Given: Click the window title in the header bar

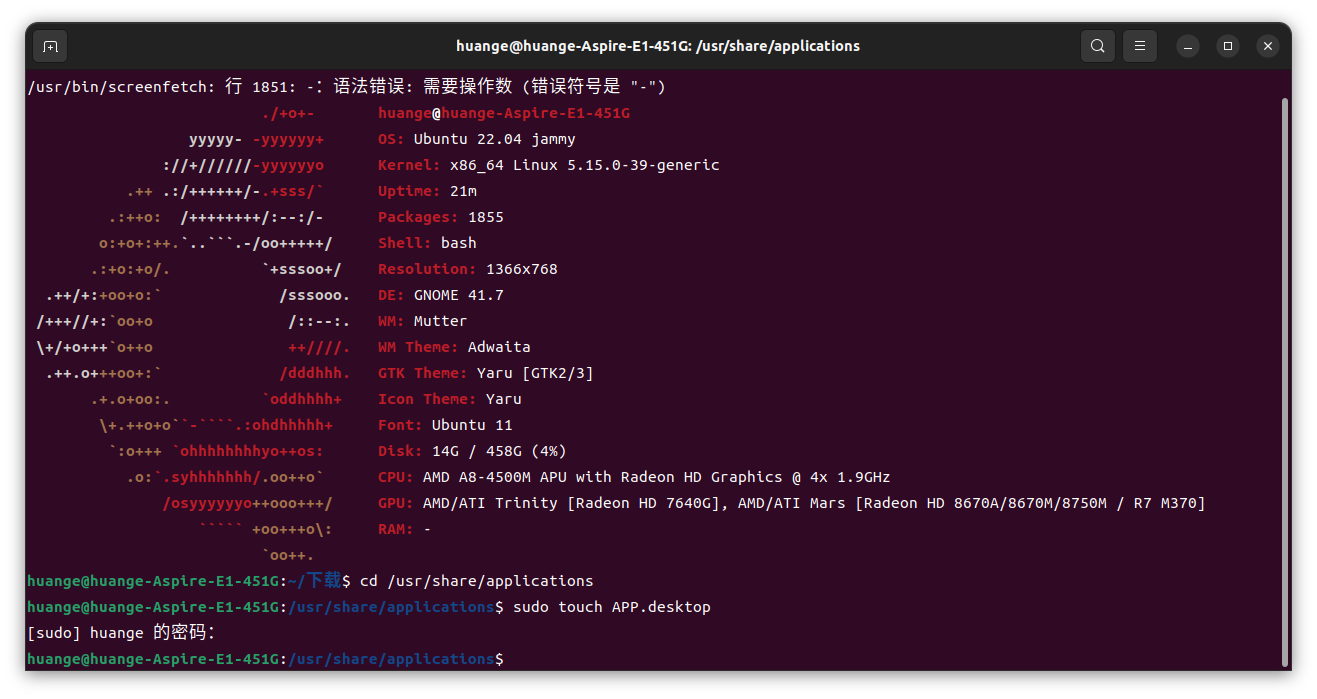Looking at the screenshot, I should point(657,46).
